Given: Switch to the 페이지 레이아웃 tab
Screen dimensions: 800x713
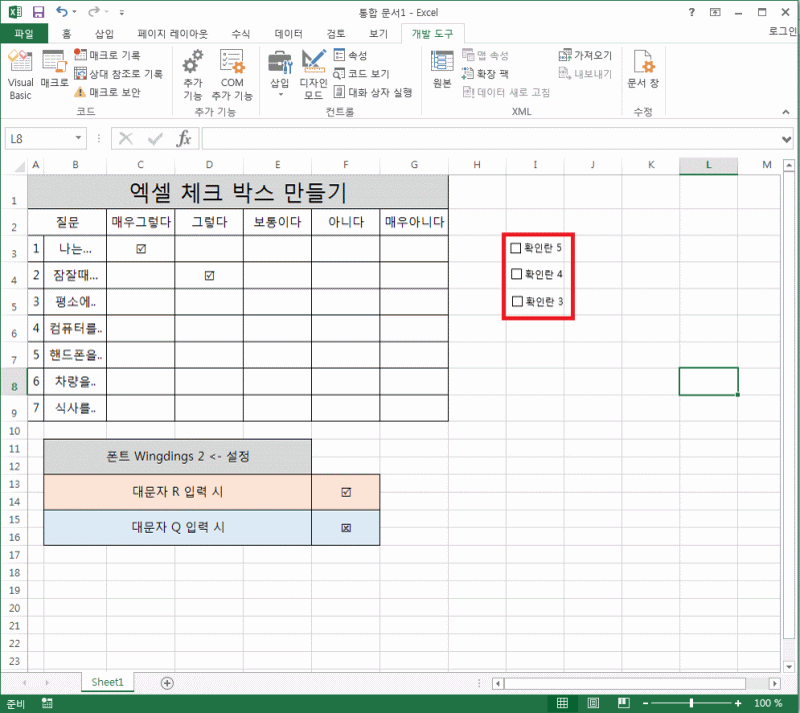Looking at the screenshot, I should [172, 34].
